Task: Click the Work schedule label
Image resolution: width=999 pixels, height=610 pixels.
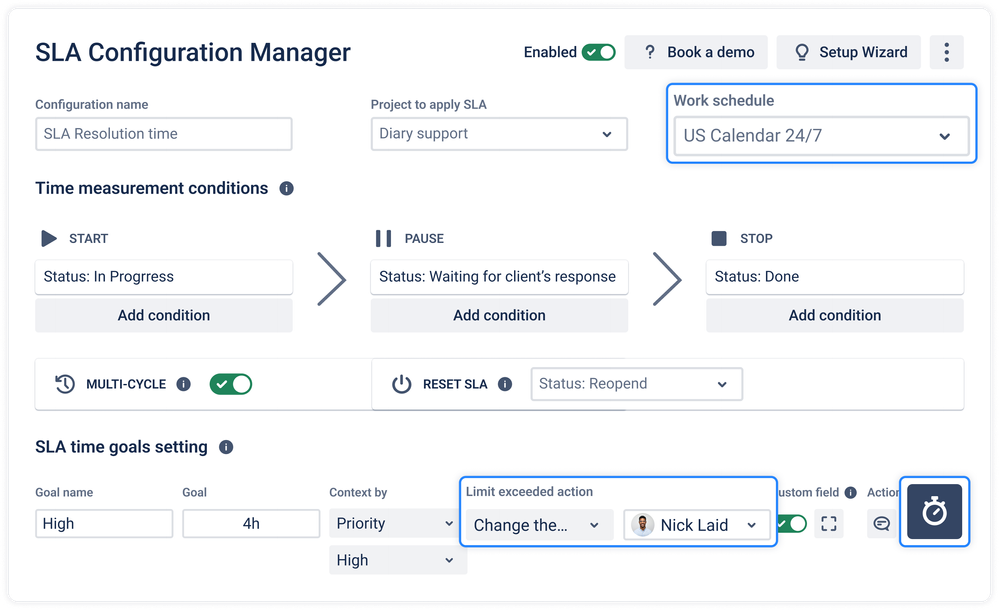Action: pyautogui.click(x=724, y=101)
